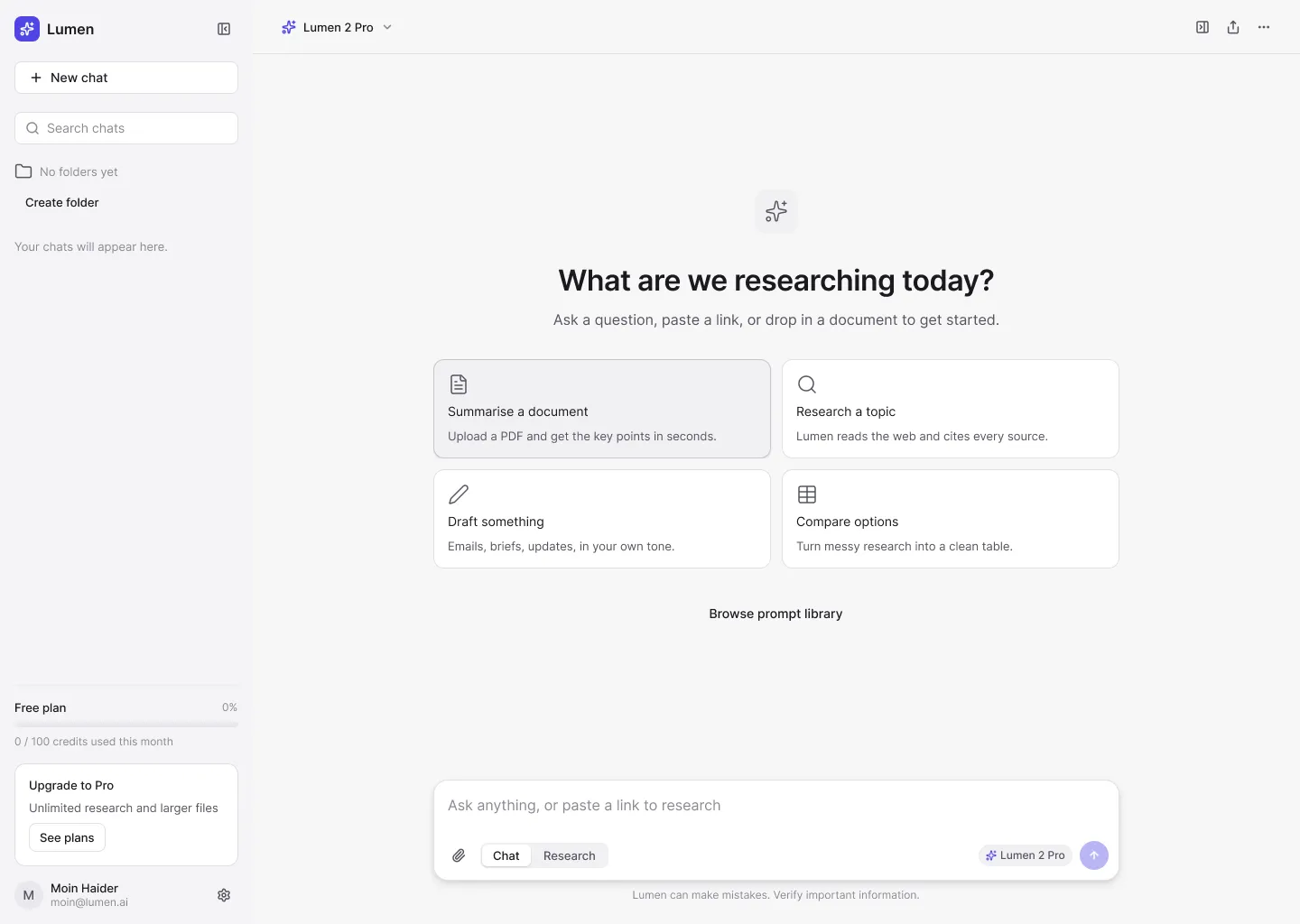Click the Lumen logo icon
The height and width of the screenshot is (924, 1300).
pyautogui.click(x=27, y=29)
